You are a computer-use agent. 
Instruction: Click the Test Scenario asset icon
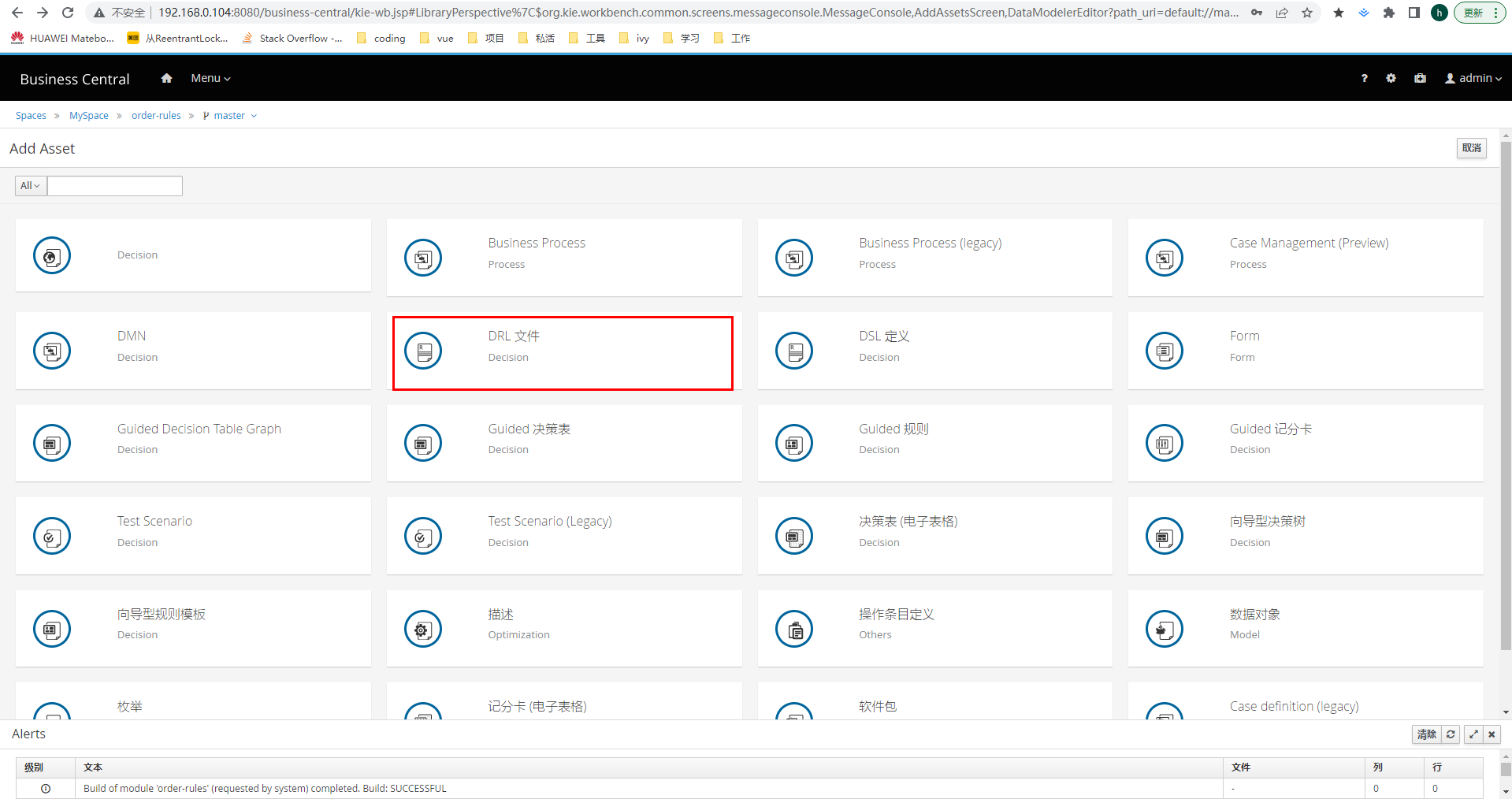click(52, 536)
